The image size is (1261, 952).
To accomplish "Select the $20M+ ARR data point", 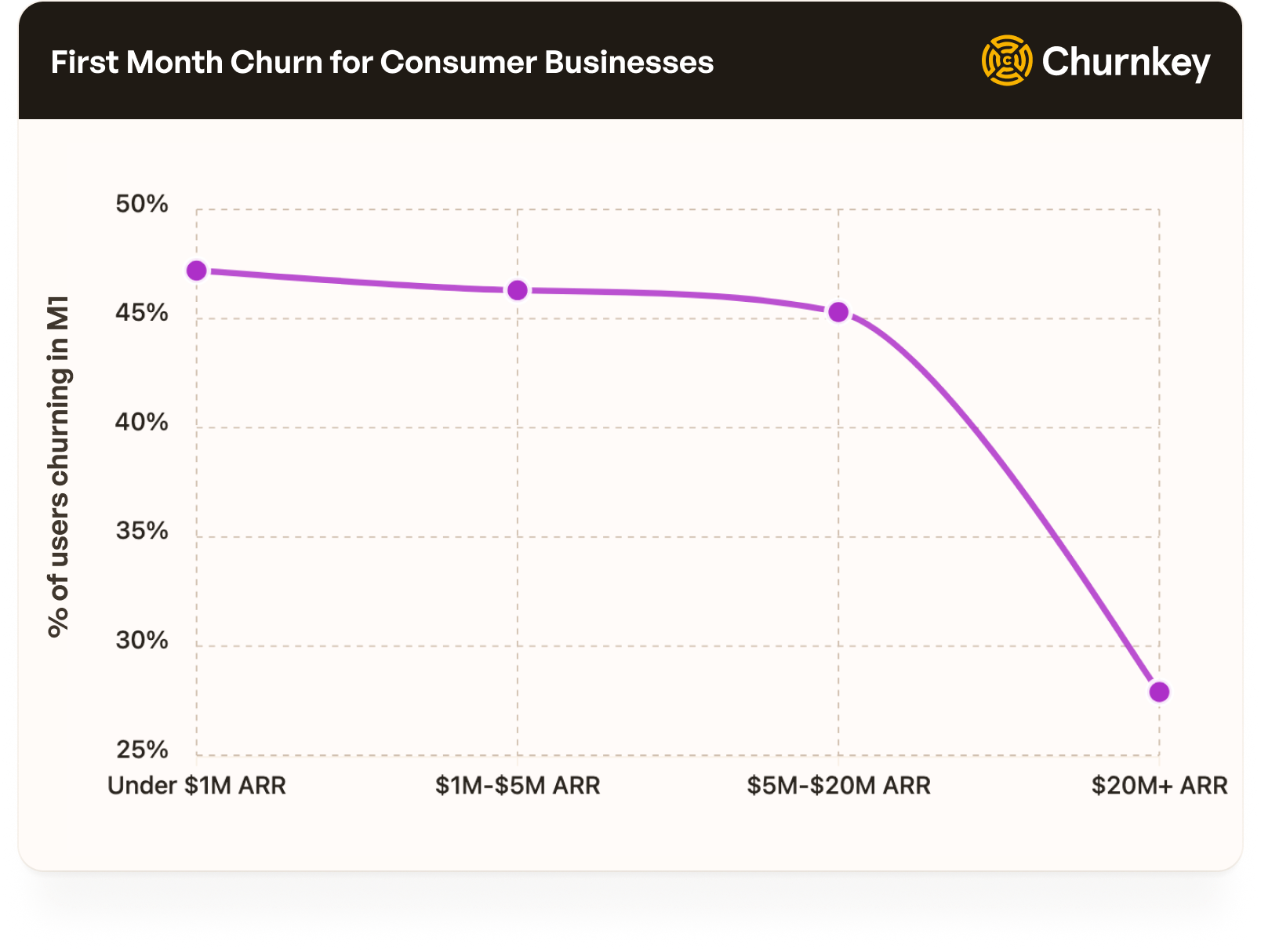I will (x=1159, y=692).
